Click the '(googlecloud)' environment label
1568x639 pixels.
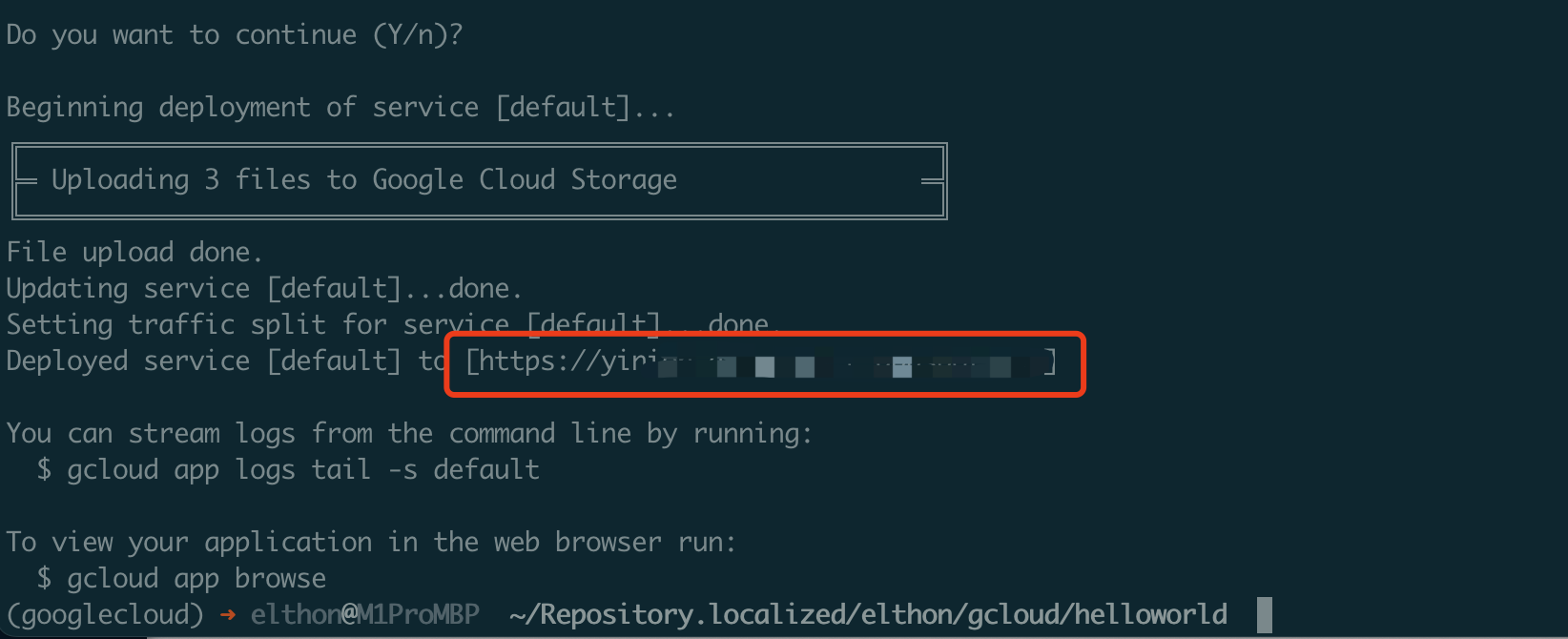click(105, 615)
